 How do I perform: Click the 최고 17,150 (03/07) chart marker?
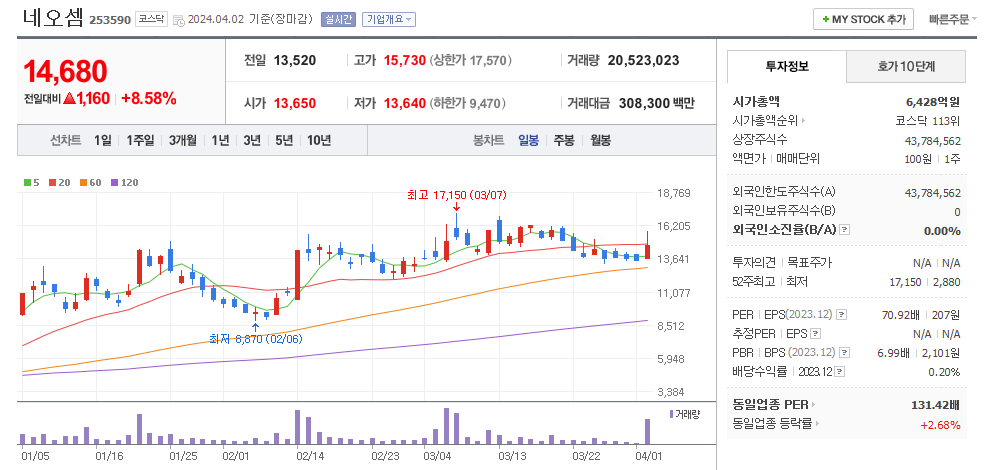point(457,196)
